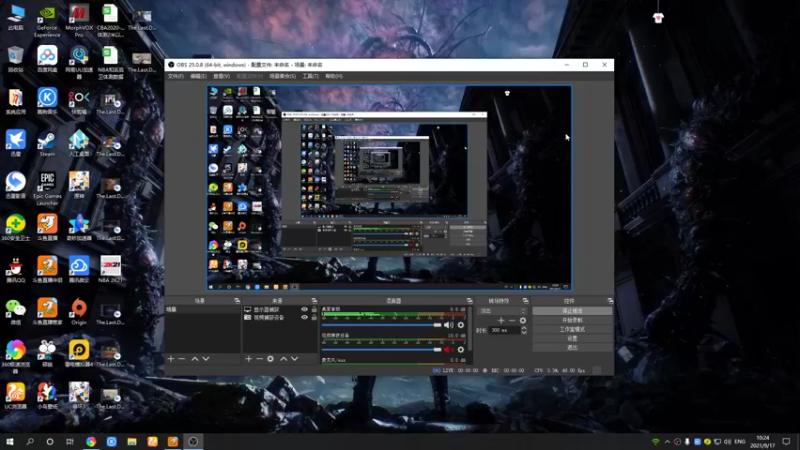Open settings gear for video capture audio mixer
Viewport: 800px width, 450px height.
coord(461,349)
